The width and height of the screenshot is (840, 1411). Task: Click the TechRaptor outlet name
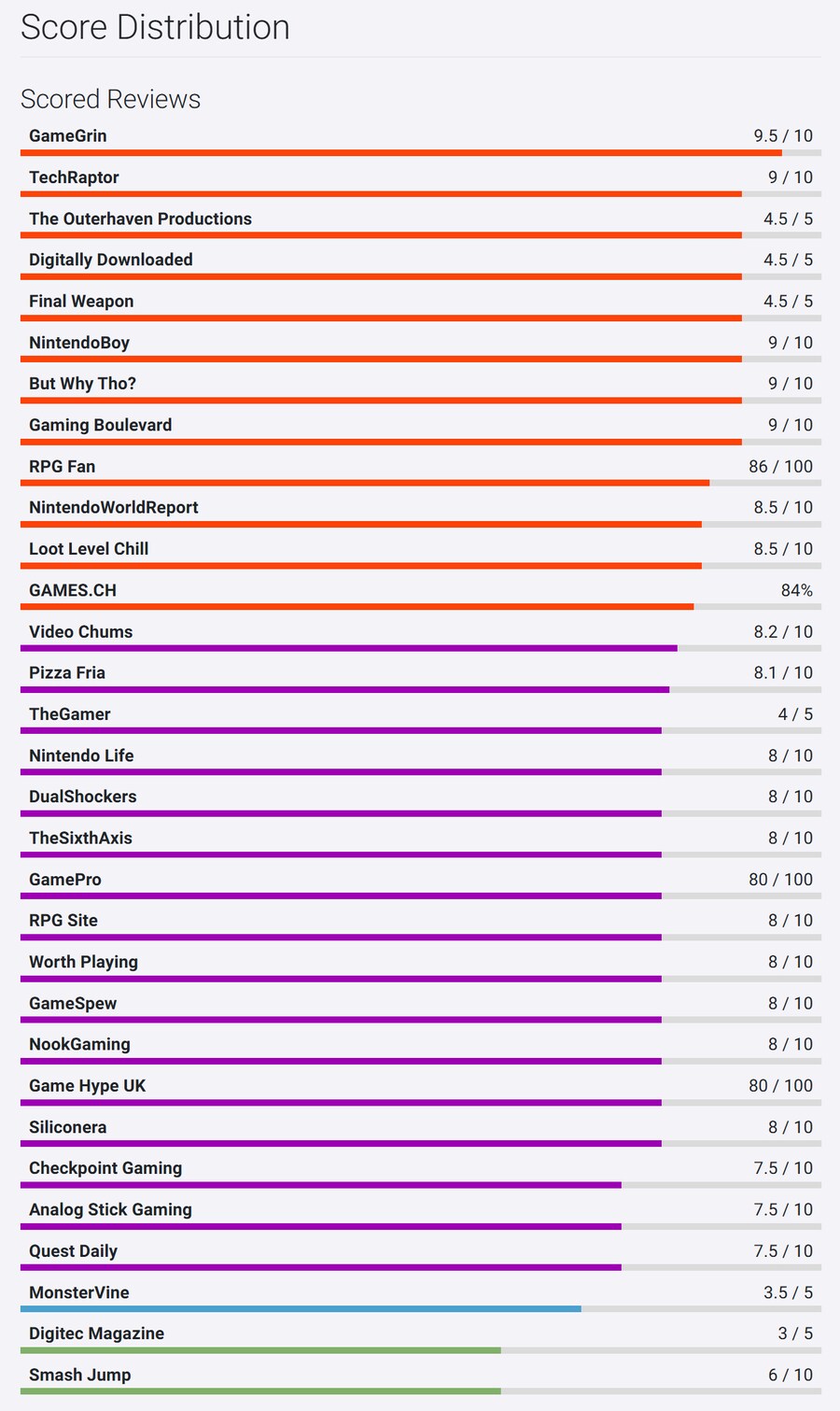pos(74,177)
